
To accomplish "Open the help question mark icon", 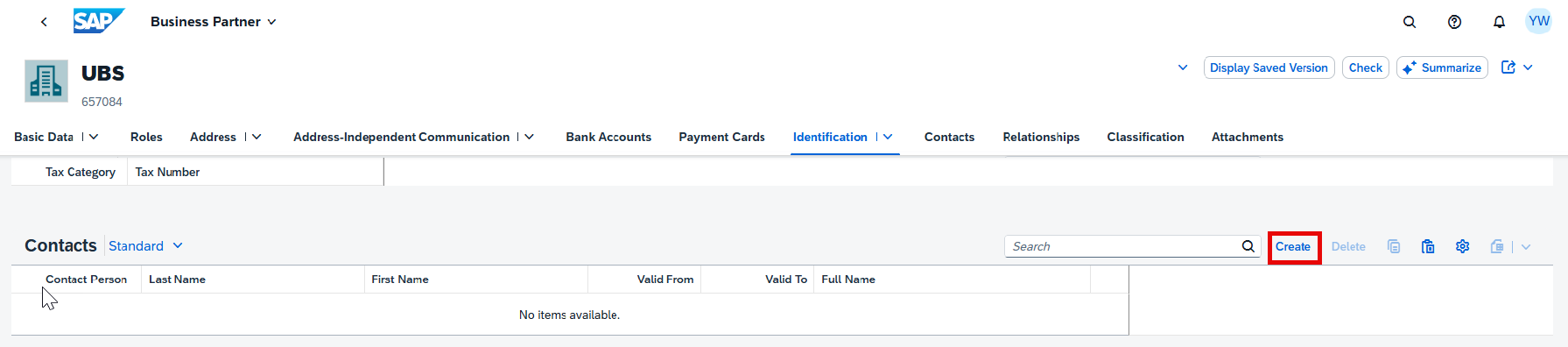I will coord(1454,22).
